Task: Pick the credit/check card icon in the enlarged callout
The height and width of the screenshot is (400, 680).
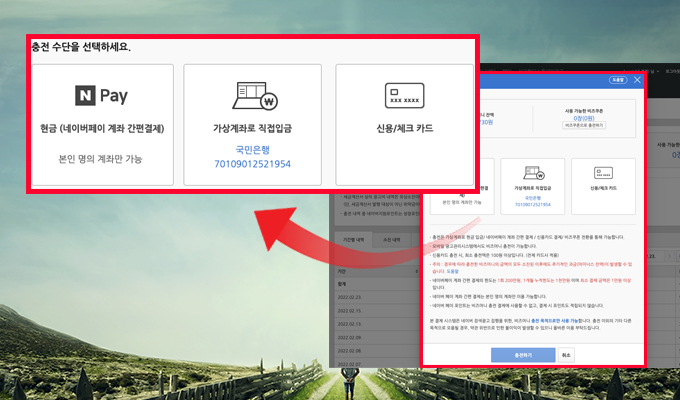Action: pyautogui.click(x=405, y=96)
